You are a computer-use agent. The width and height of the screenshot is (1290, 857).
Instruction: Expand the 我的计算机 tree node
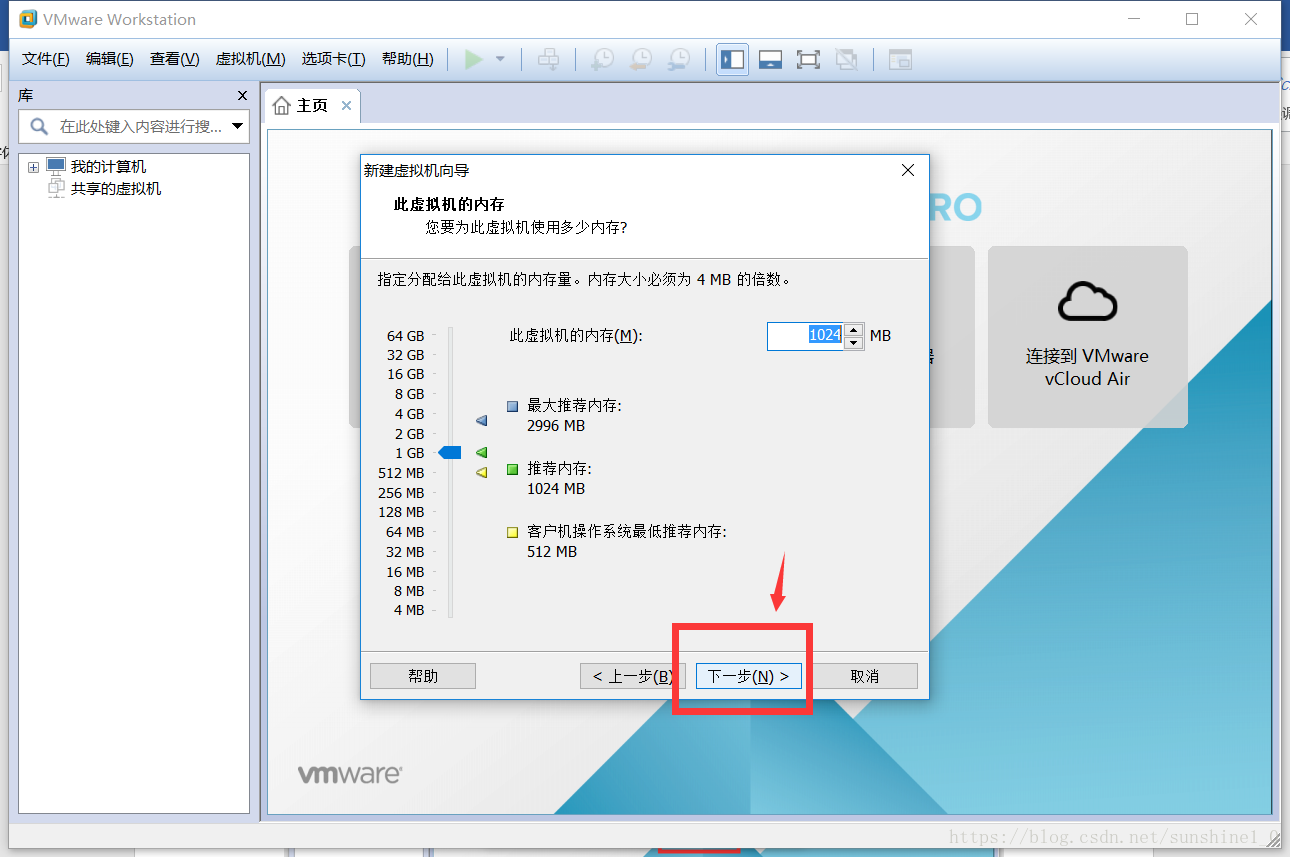coord(33,166)
